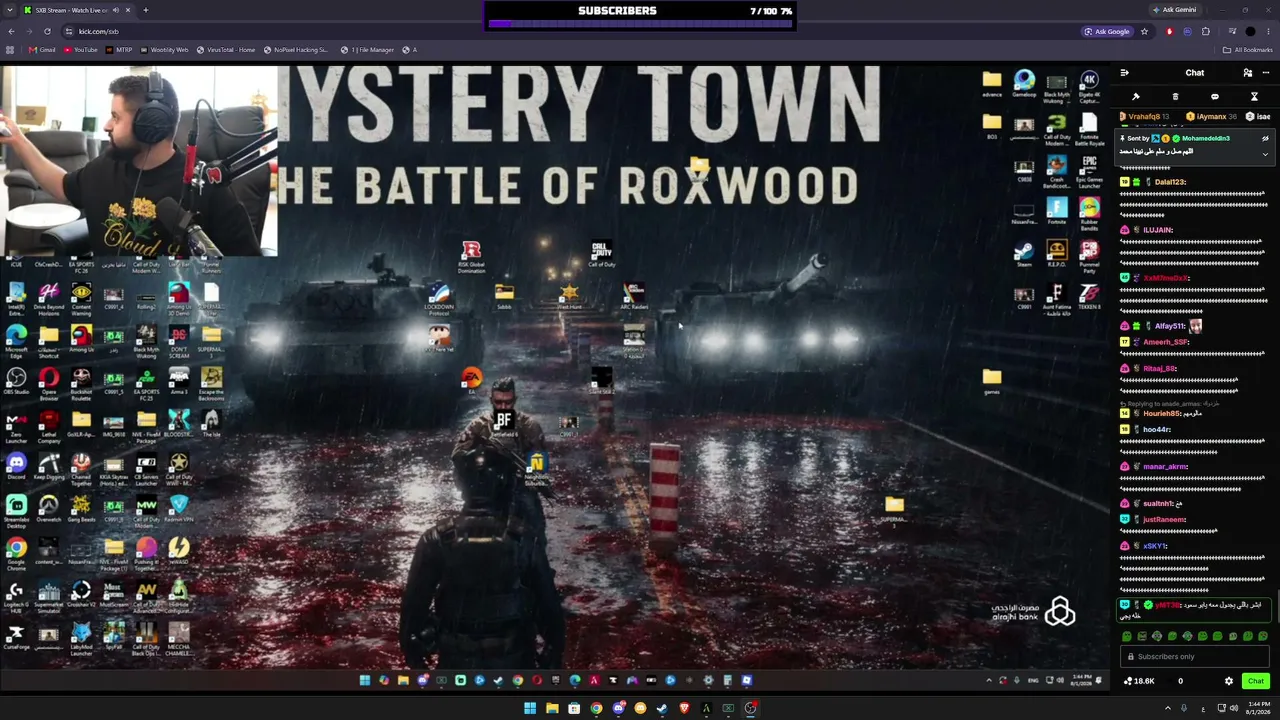Open the chat users list icon
Viewport: 1280px width, 720px height.
(x=1247, y=73)
